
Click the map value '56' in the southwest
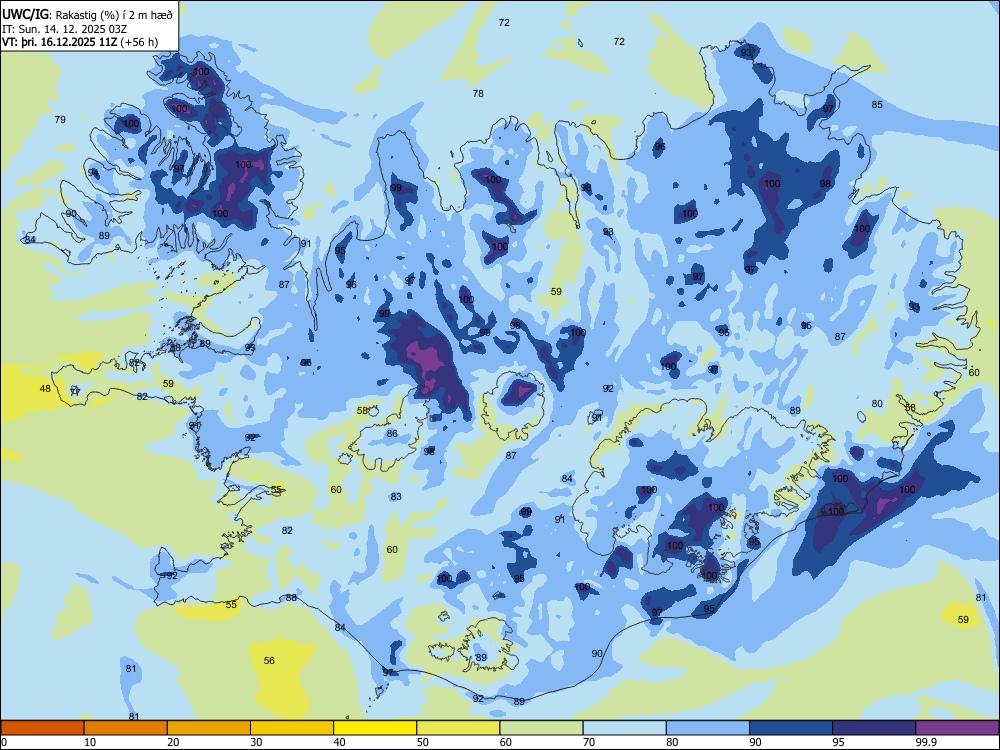(269, 660)
